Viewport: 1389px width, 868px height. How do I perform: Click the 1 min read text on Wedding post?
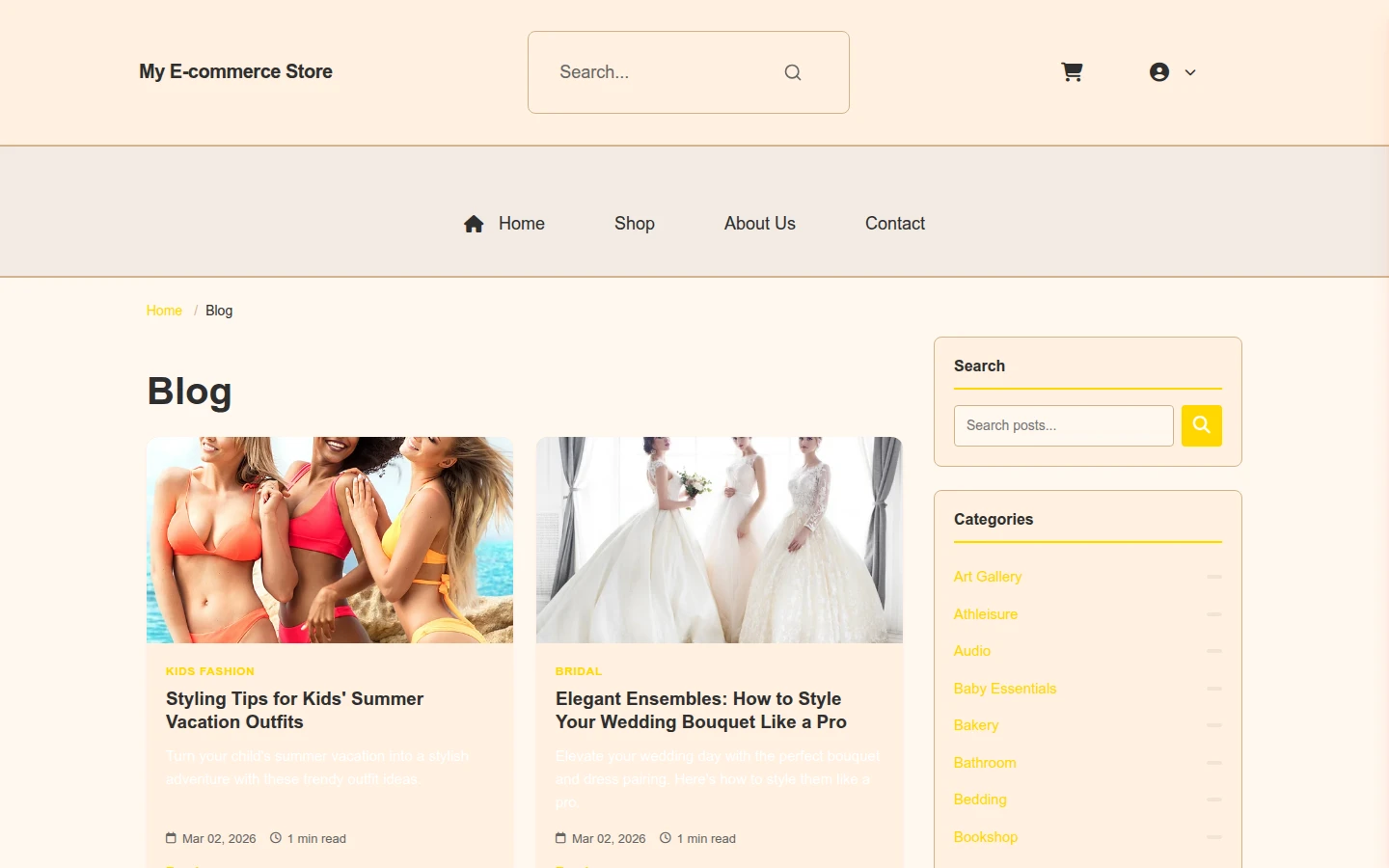pos(706,839)
